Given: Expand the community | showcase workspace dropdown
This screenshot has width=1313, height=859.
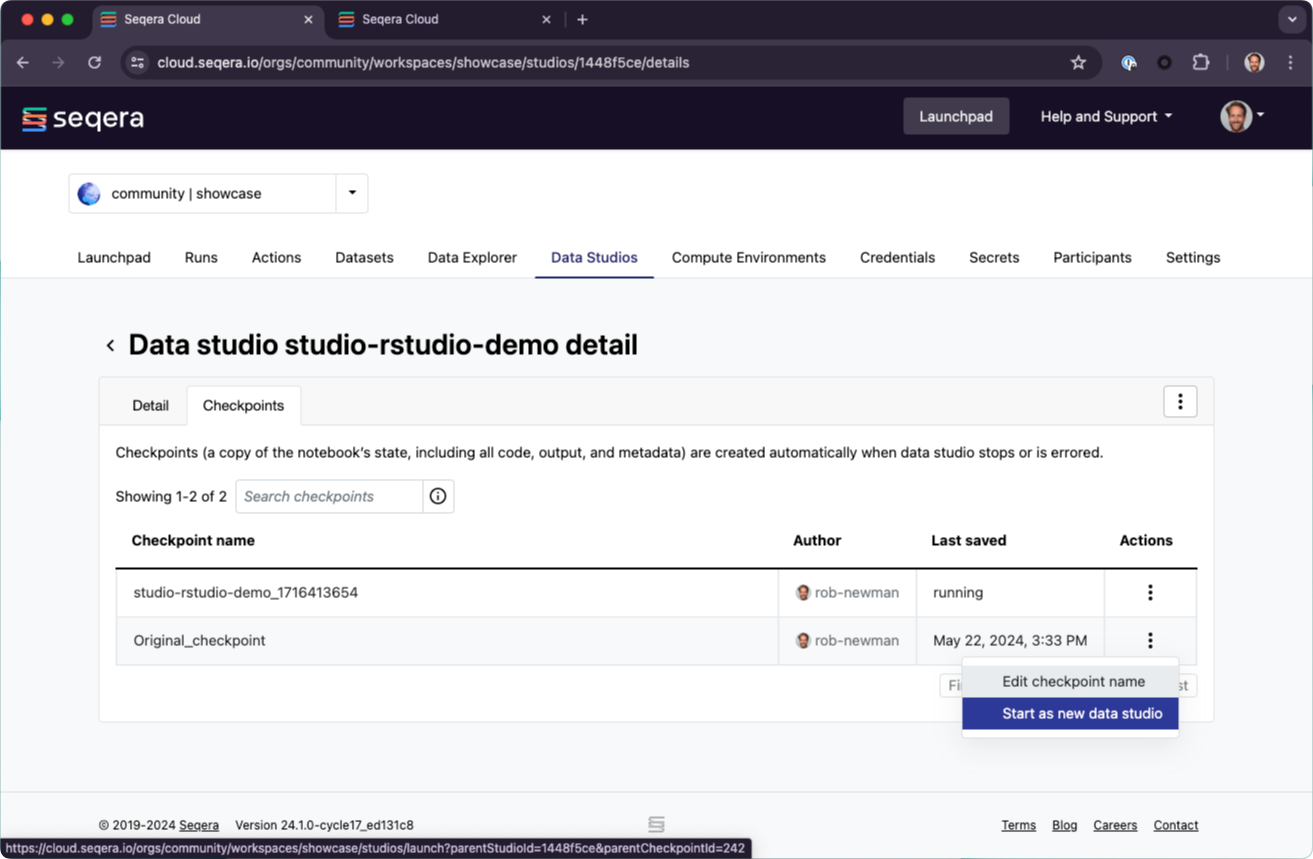Looking at the screenshot, I should pos(352,193).
